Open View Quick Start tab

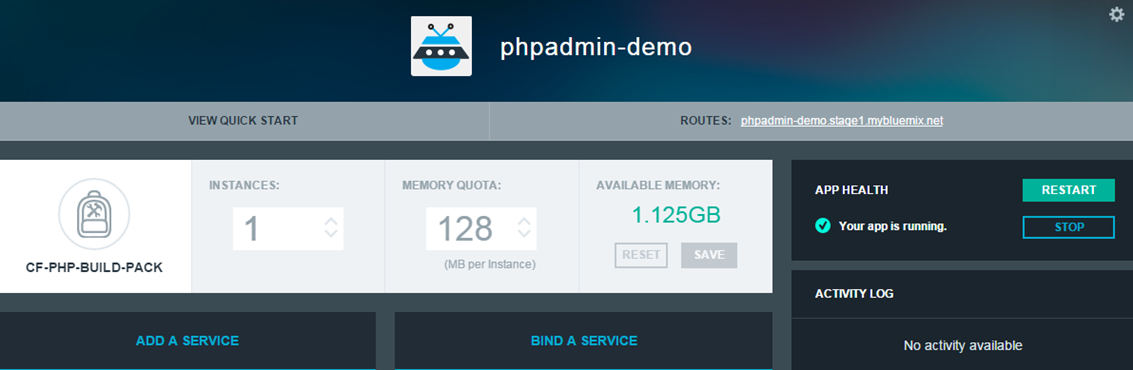244,121
